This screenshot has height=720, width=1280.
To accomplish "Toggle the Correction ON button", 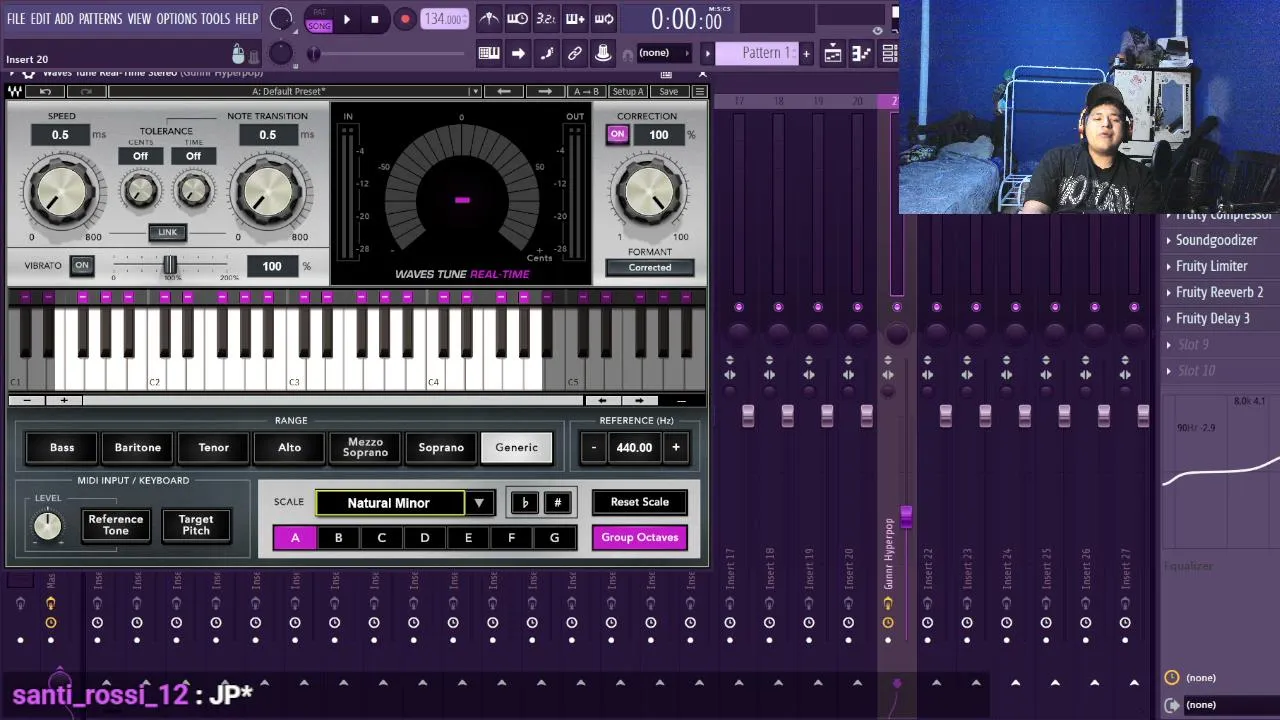I will pos(617,134).
